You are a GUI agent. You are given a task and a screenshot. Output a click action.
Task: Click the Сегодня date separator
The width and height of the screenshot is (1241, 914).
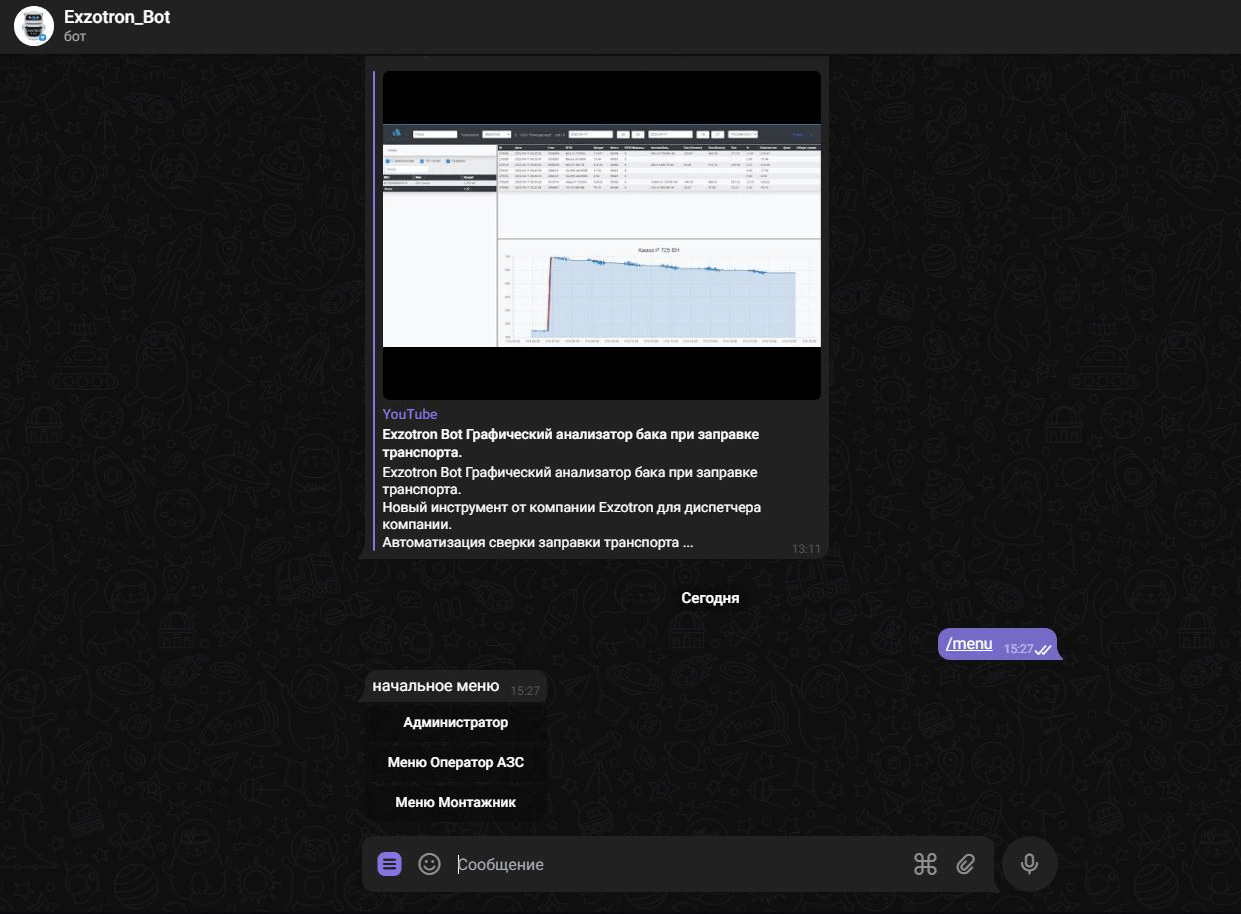point(710,597)
